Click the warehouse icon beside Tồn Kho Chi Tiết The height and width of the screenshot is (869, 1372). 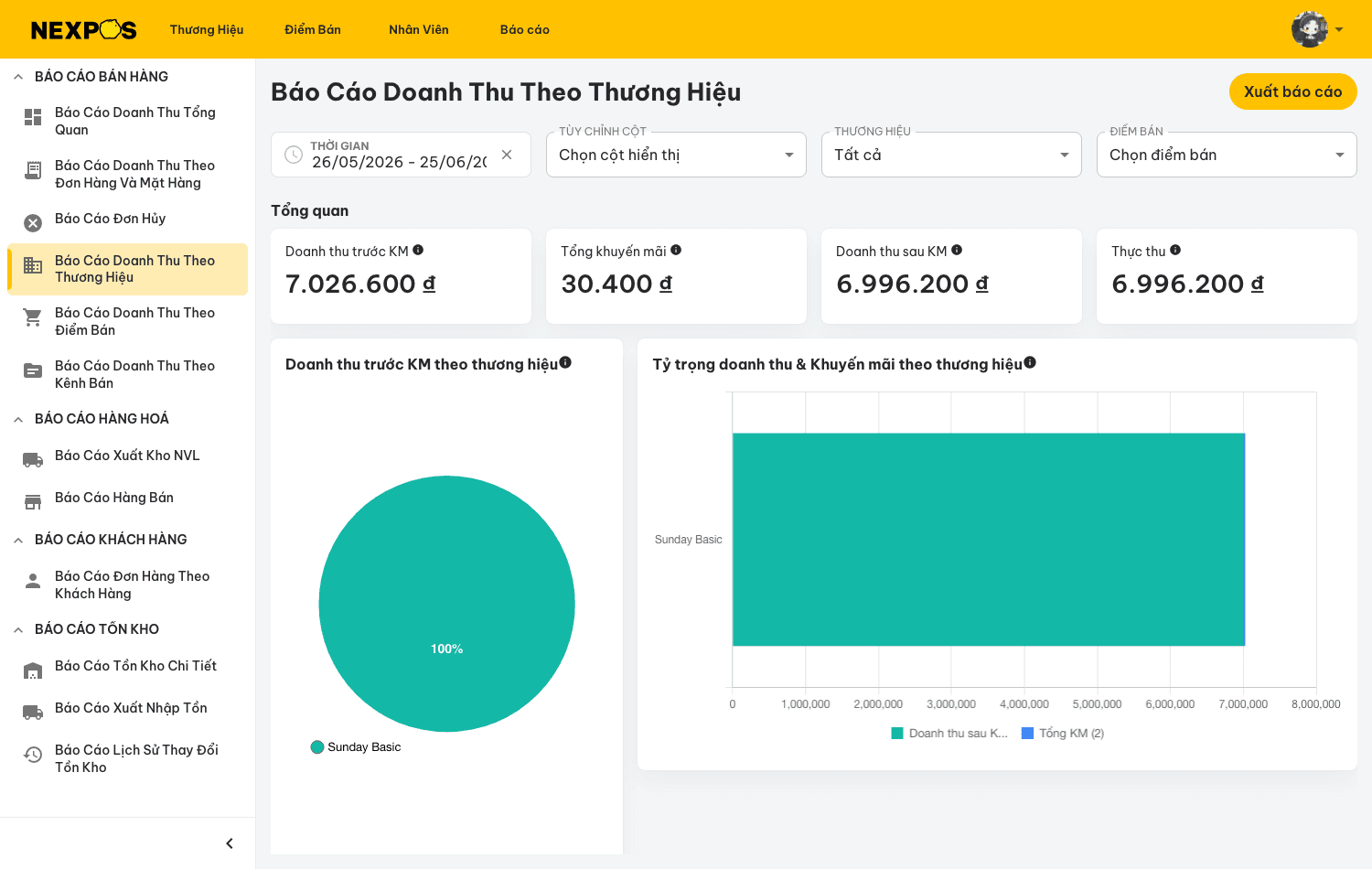click(33, 671)
